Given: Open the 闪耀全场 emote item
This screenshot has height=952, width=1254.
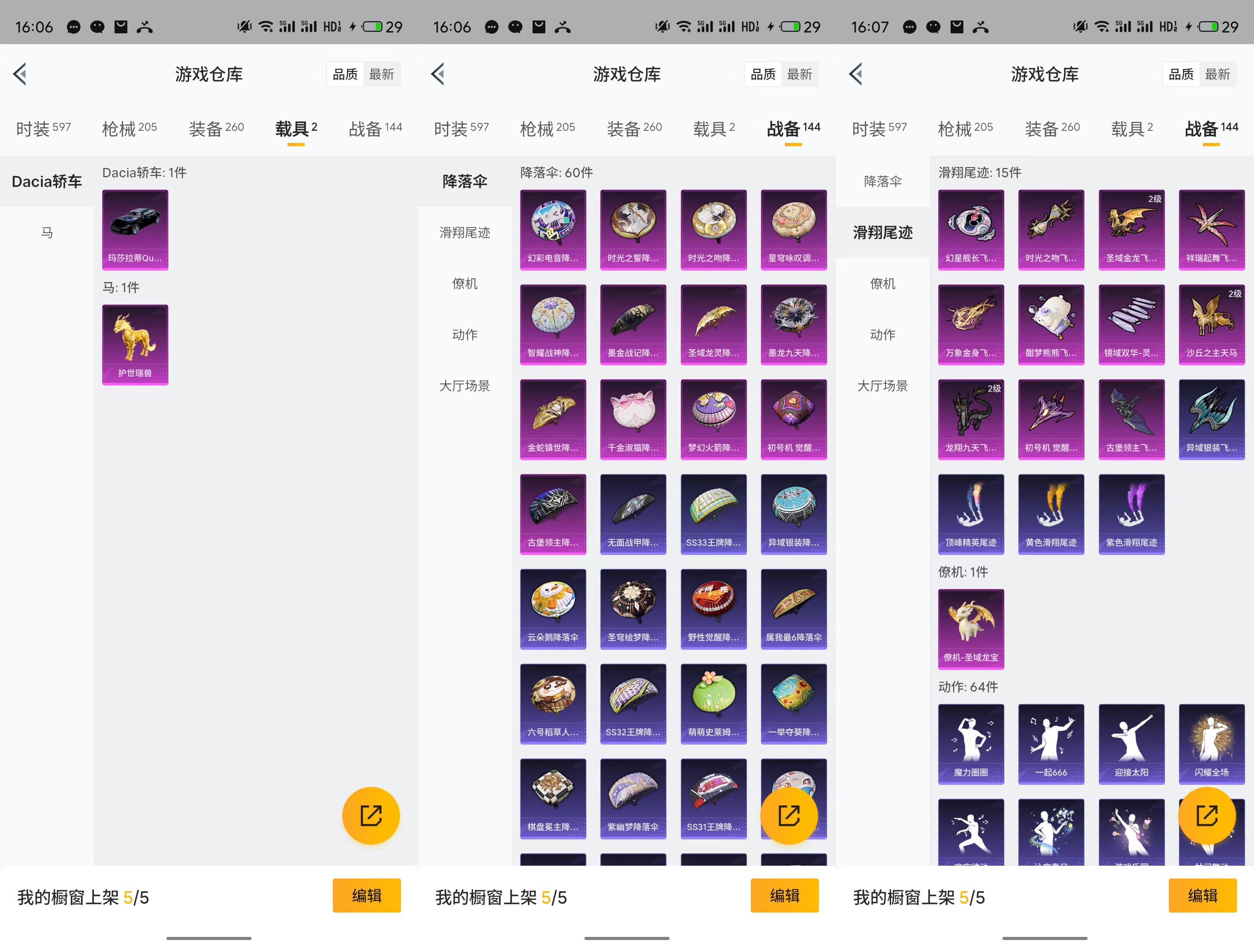Looking at the screenshot, I should point(1211,745).
